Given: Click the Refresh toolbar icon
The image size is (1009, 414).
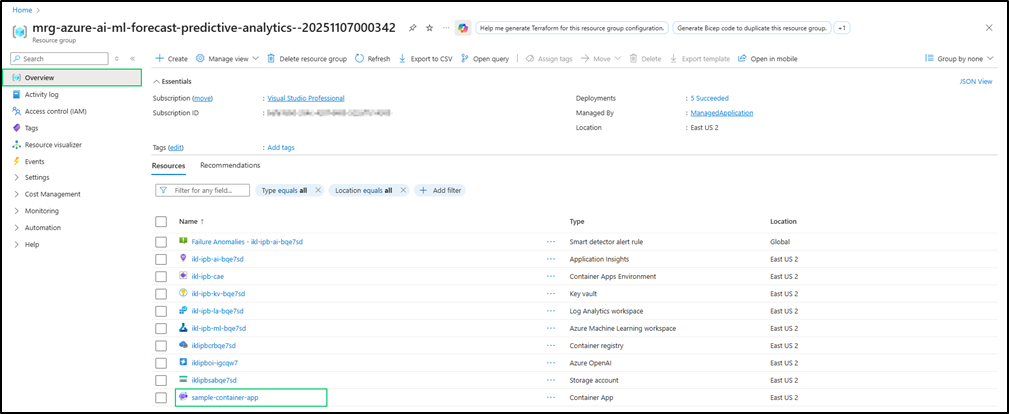Looking at the screenshot, I should point(361,59).
